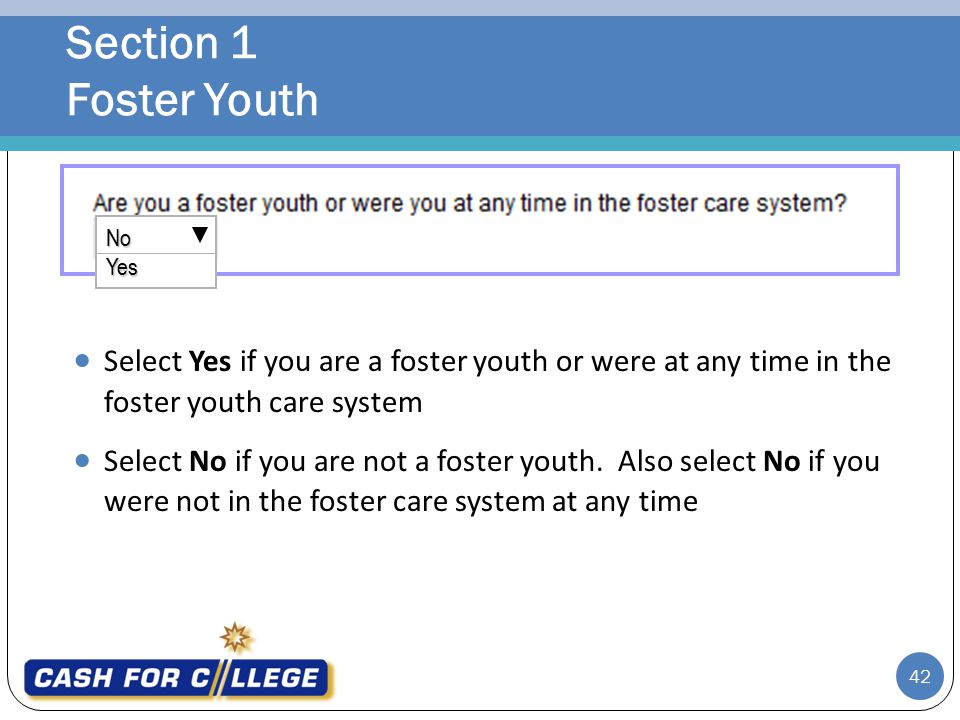Click the bold No after 'Also select'
Viewport: 960px width, 720px height.
782,461
